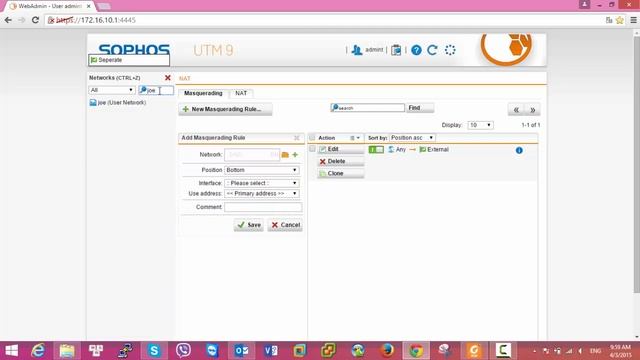The width and height of the screenshot is (640, 360).
Task: Open Firefox from the taskbar
Action: (x=387, y=350)
